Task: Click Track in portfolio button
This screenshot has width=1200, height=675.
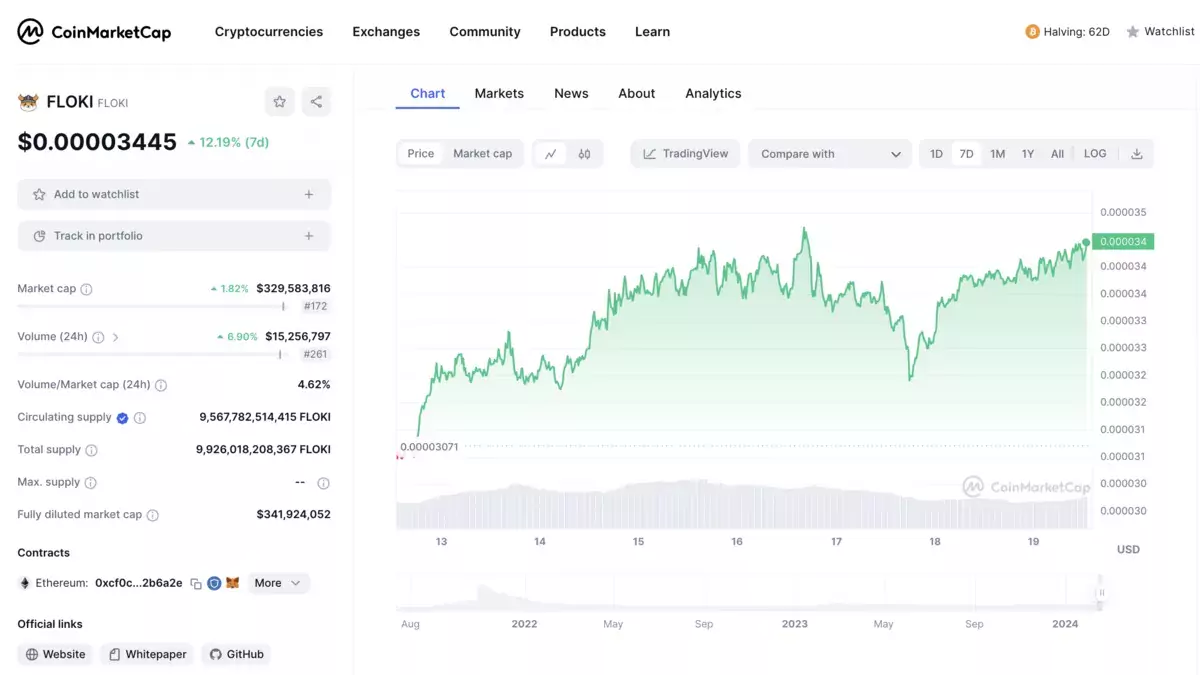Action: click(x=174, y=236)
